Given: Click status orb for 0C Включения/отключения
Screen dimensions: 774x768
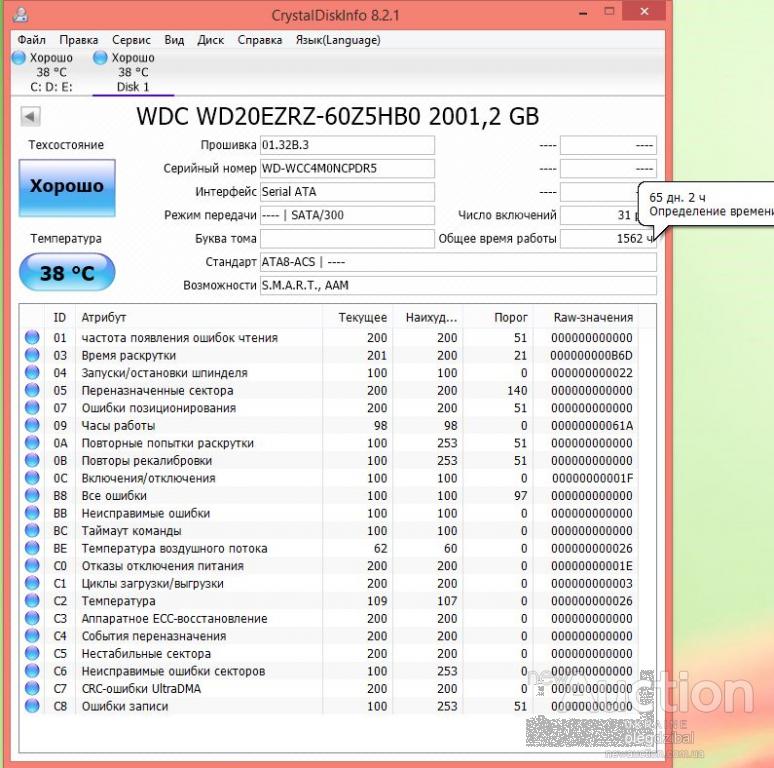Looking at the screenshot, I should tap(32, 478).
